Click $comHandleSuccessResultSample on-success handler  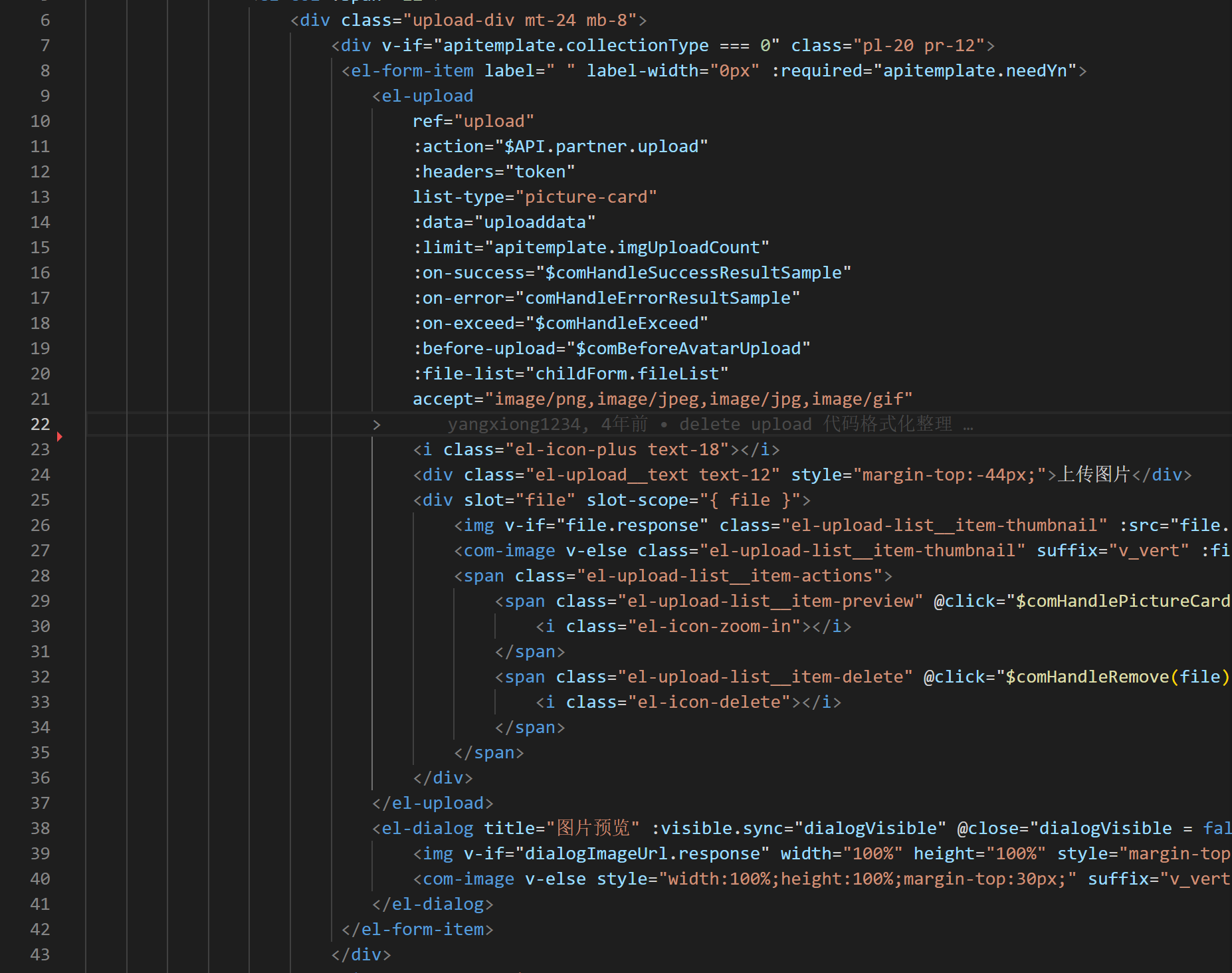[693, 272]
